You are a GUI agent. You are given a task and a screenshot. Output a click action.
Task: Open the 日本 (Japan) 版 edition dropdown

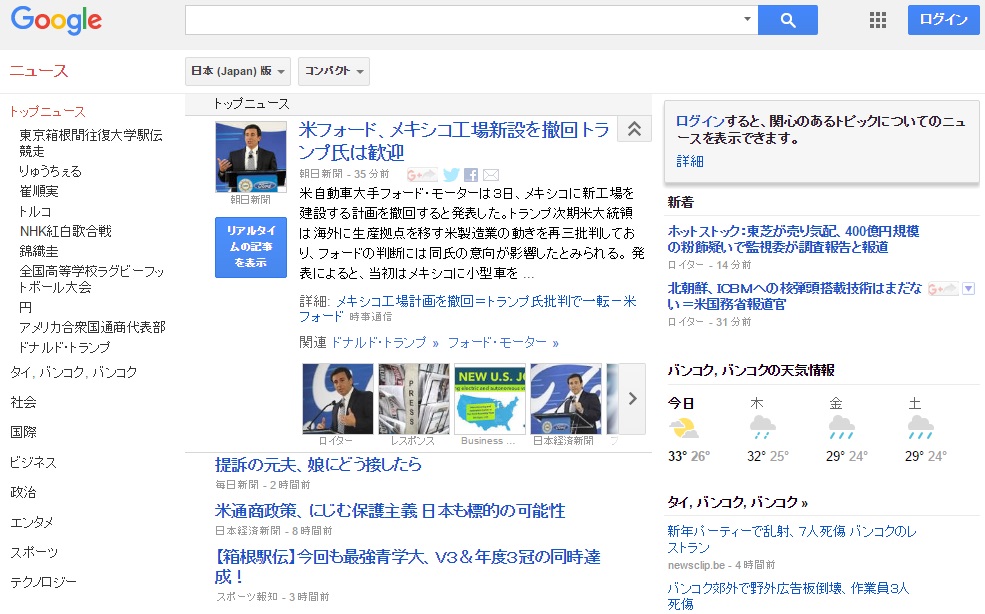[238, 71]
